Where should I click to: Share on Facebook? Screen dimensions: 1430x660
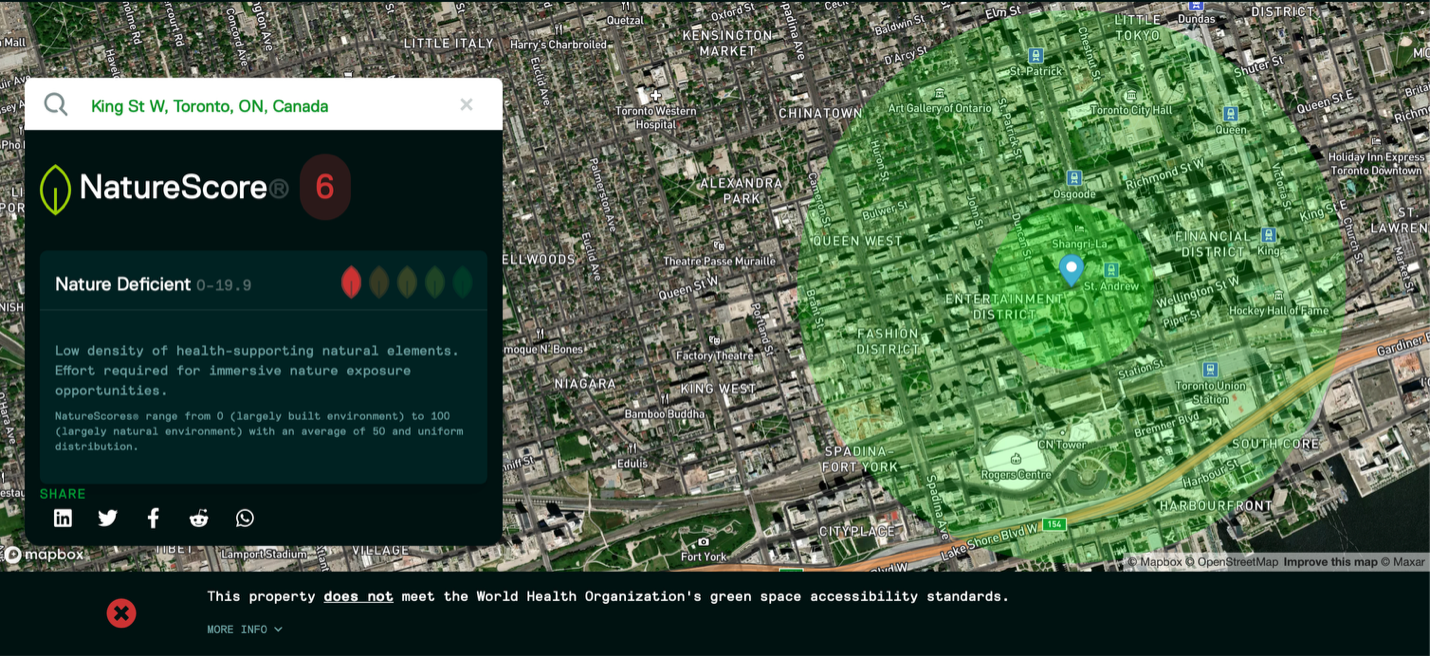pyautogui.click(x=153, y=518)
